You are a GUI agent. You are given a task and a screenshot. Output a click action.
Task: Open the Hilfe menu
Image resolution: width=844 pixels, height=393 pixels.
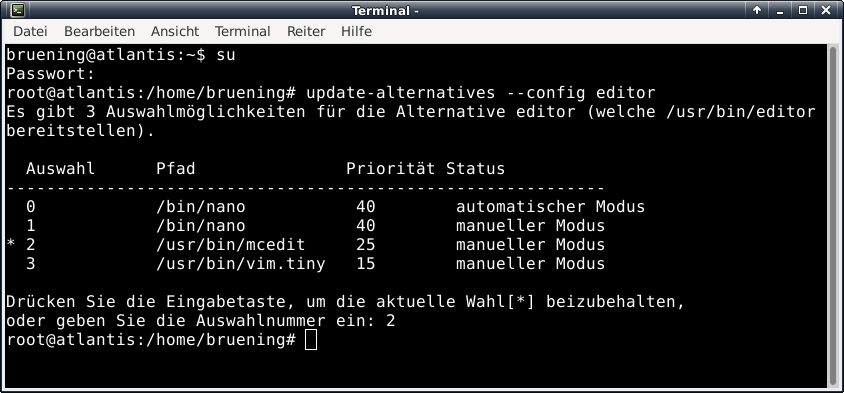coord(356,31)
